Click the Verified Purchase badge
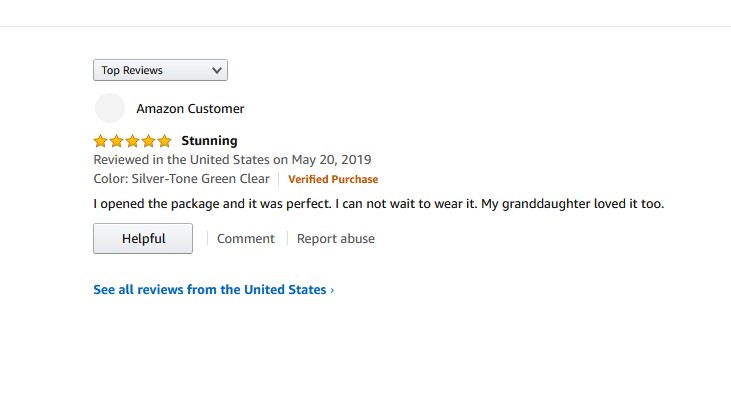Image resolution: width=731 pixels, height=418 pixels. point(333,180)
